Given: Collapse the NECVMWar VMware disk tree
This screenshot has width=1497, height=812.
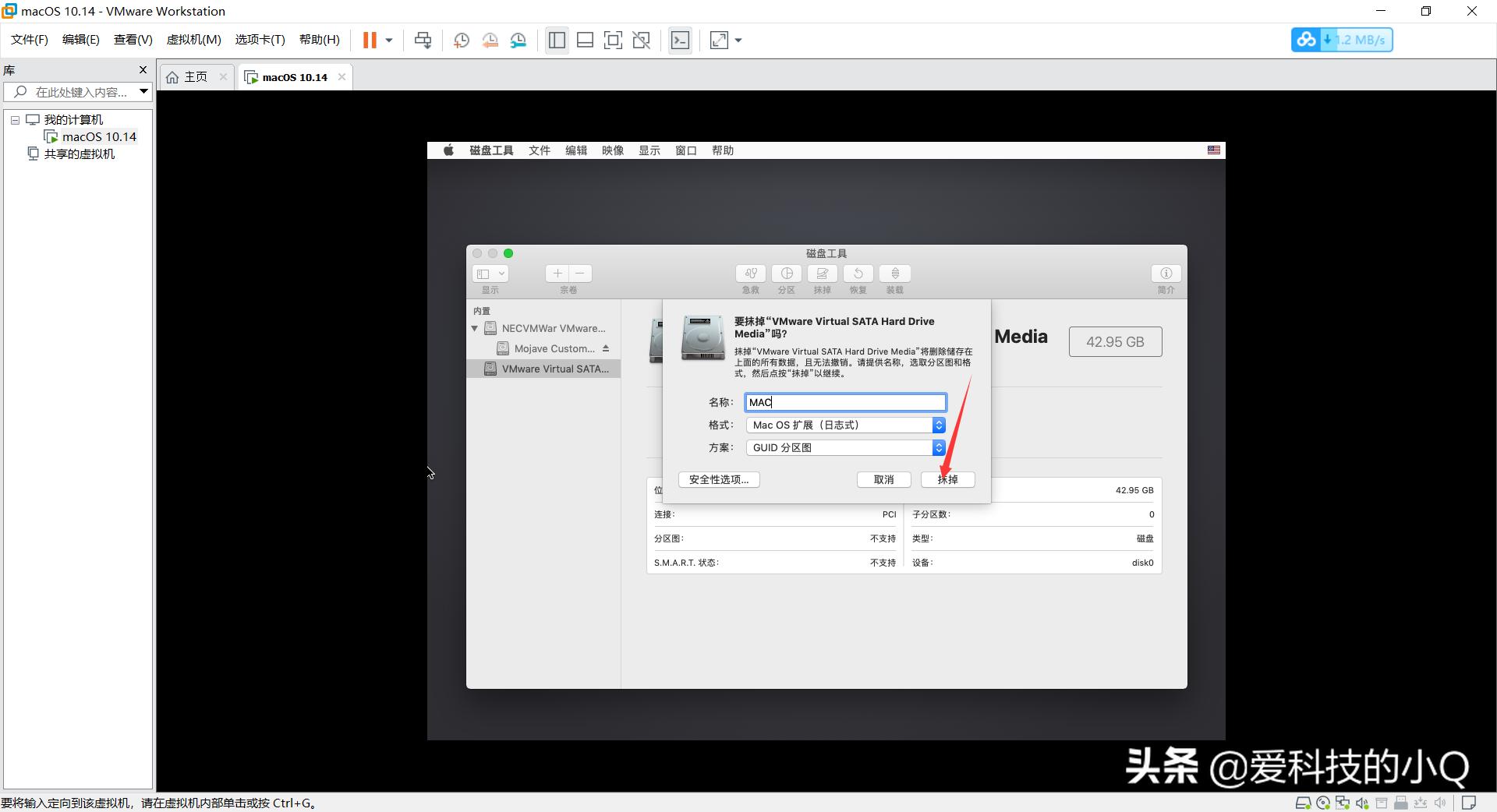Looking at the screenshot, I should 474,328.
